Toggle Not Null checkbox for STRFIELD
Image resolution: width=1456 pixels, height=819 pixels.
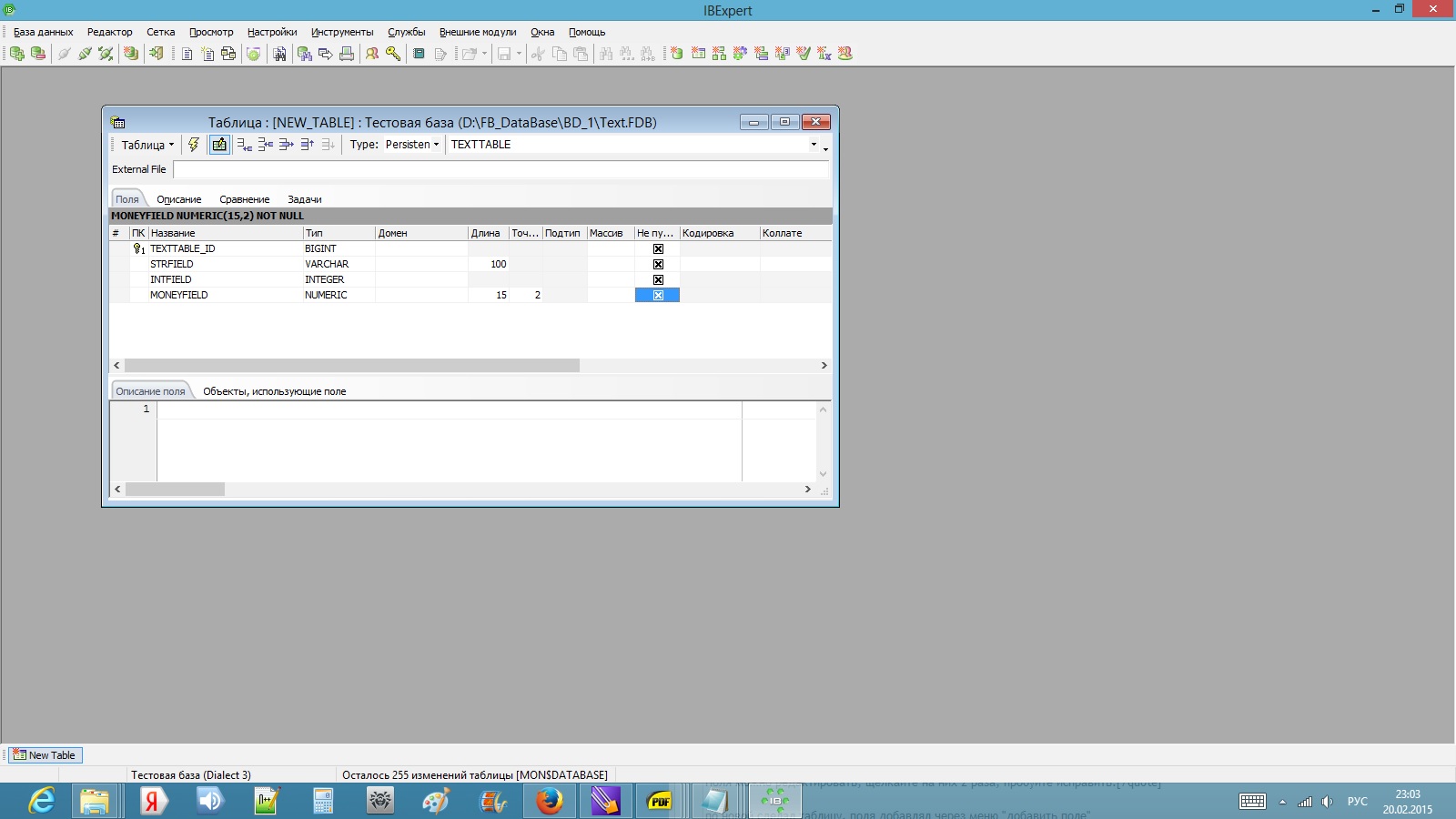pos(658,264)
